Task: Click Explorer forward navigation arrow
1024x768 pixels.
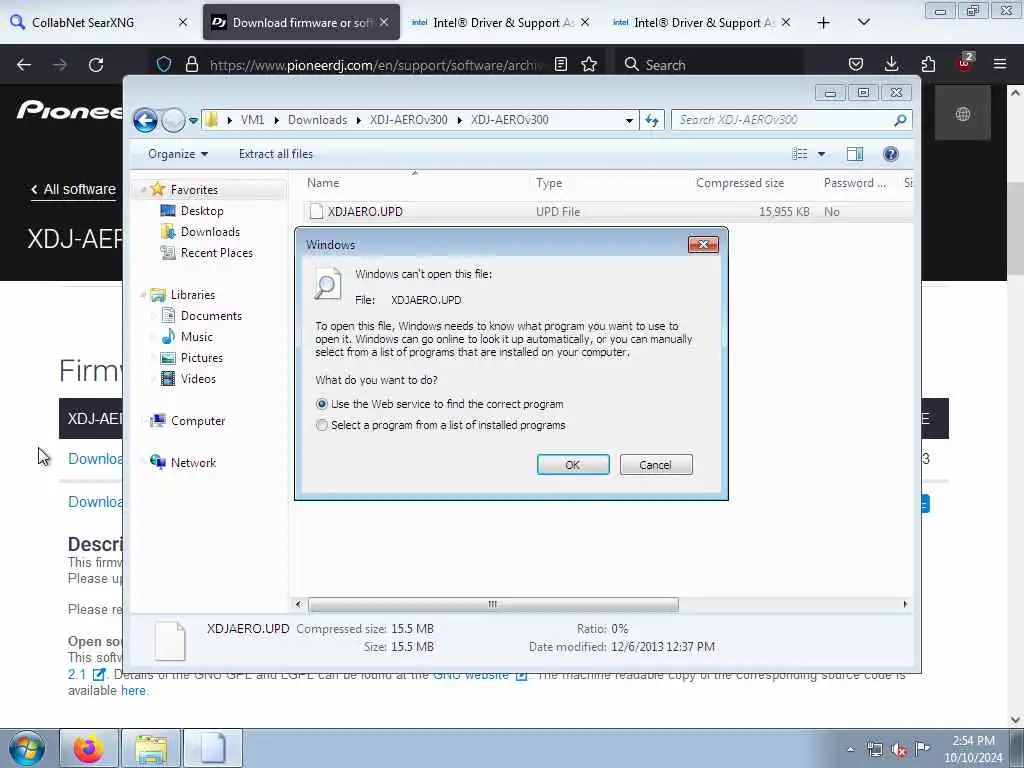Action: point(173,120)
